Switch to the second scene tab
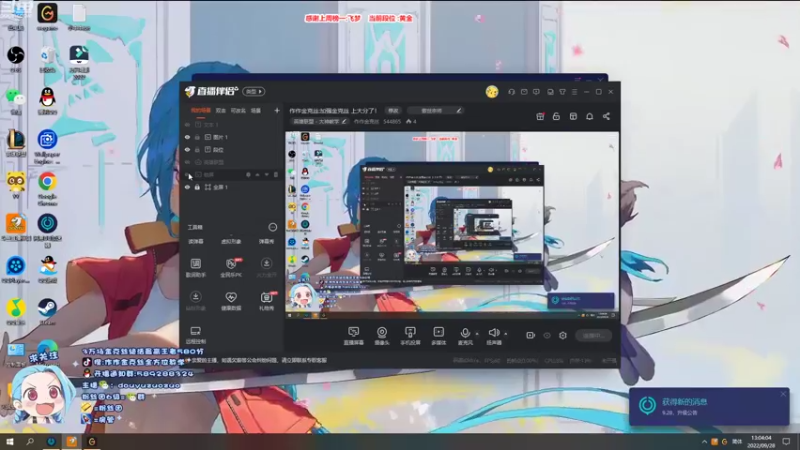800x450 pixels. (220, 110)
